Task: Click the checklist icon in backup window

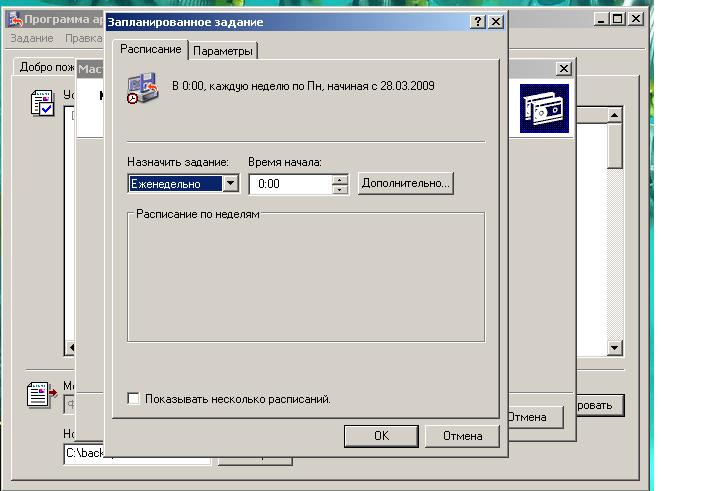Action: click(x=42, y=102)
